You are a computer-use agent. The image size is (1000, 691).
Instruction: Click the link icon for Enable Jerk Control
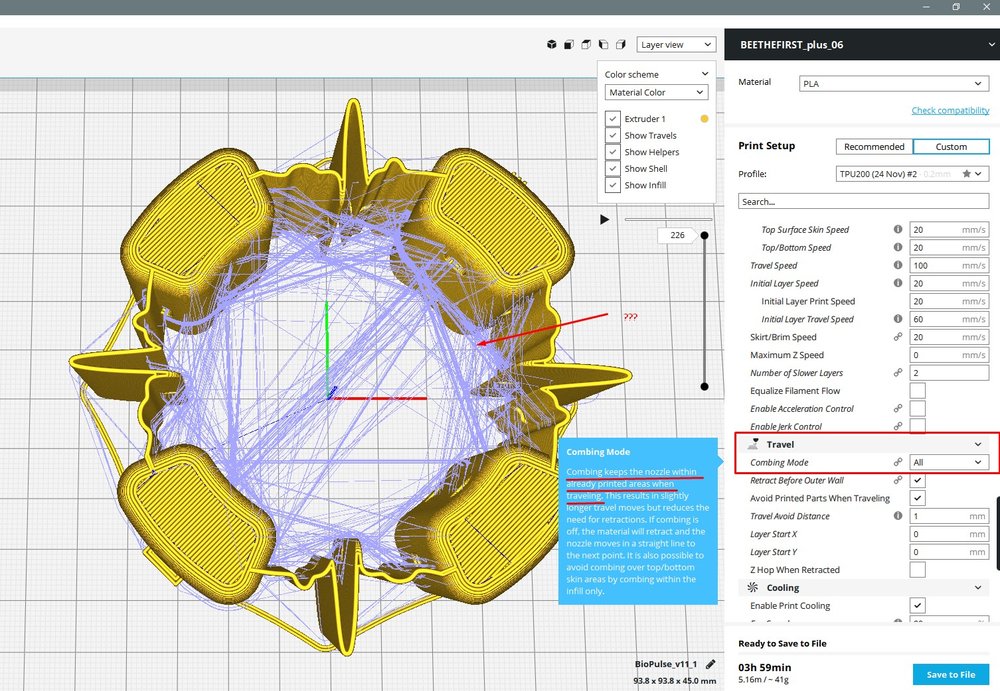click(897, 426)
